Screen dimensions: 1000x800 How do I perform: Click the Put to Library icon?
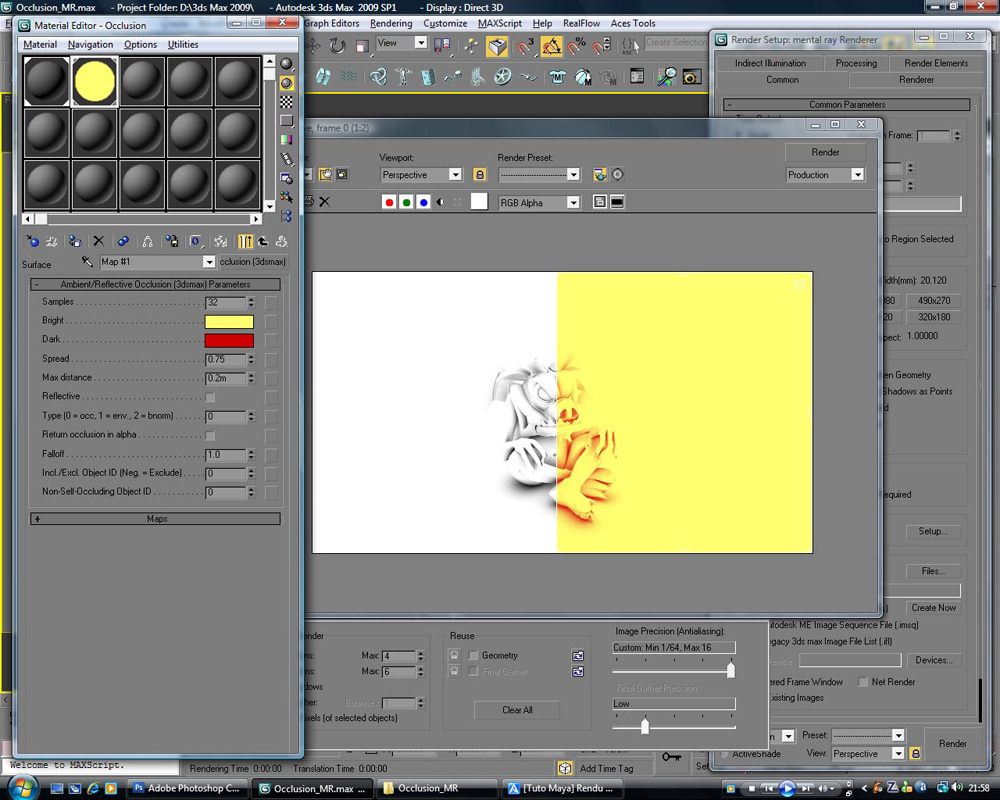pos(170,241)
